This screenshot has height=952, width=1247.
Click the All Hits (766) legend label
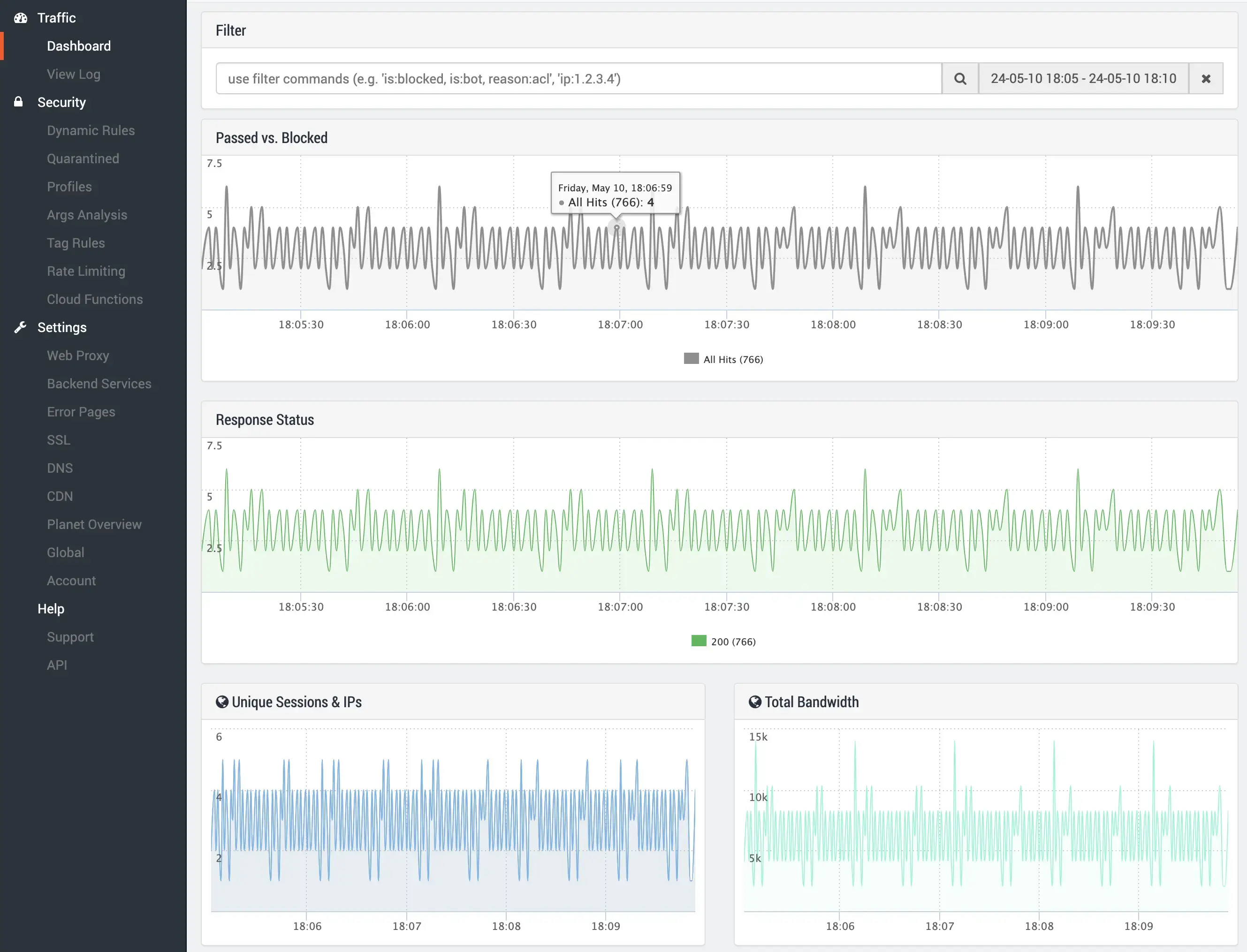(733, 359)
